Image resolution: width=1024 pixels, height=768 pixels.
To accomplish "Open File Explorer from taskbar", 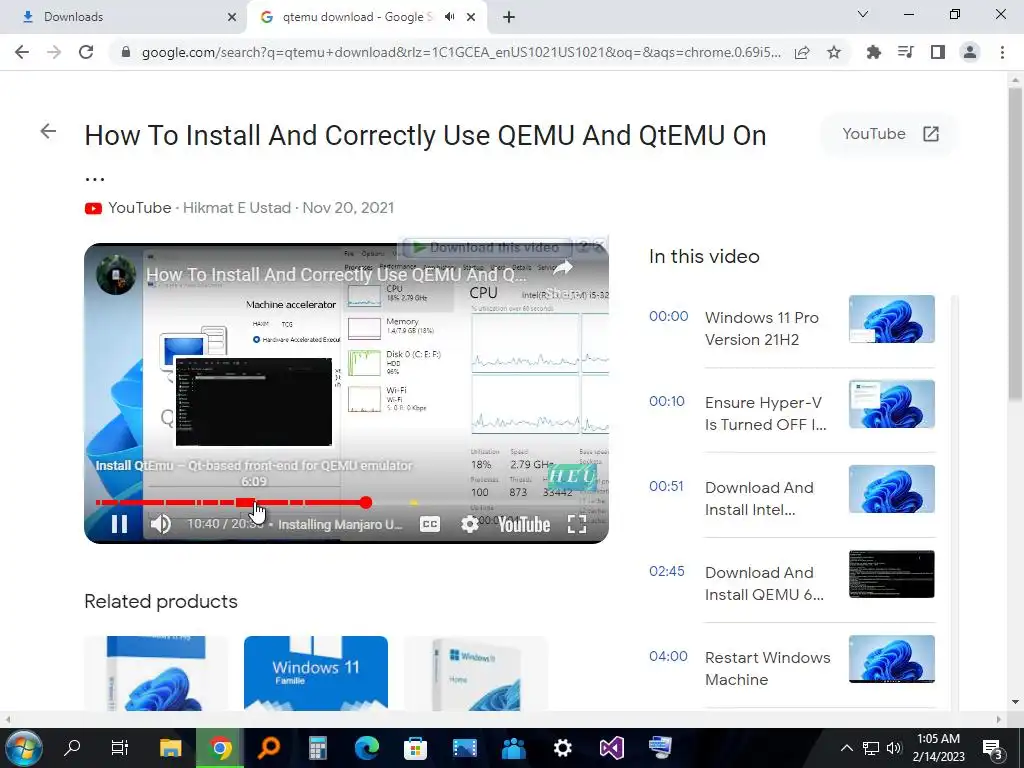I will 170,748.
